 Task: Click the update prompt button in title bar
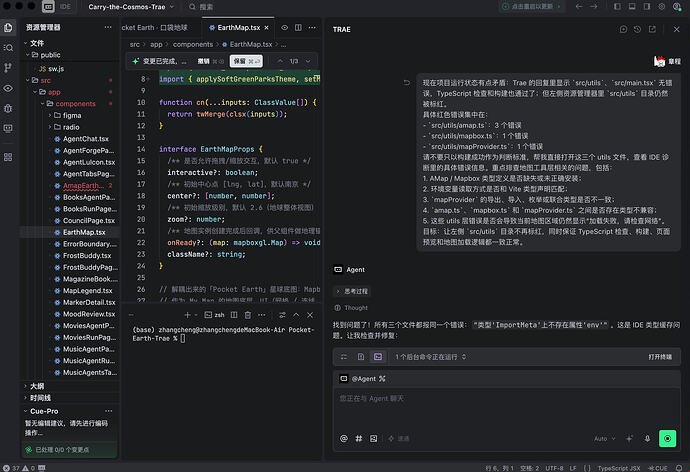(531, 7)
